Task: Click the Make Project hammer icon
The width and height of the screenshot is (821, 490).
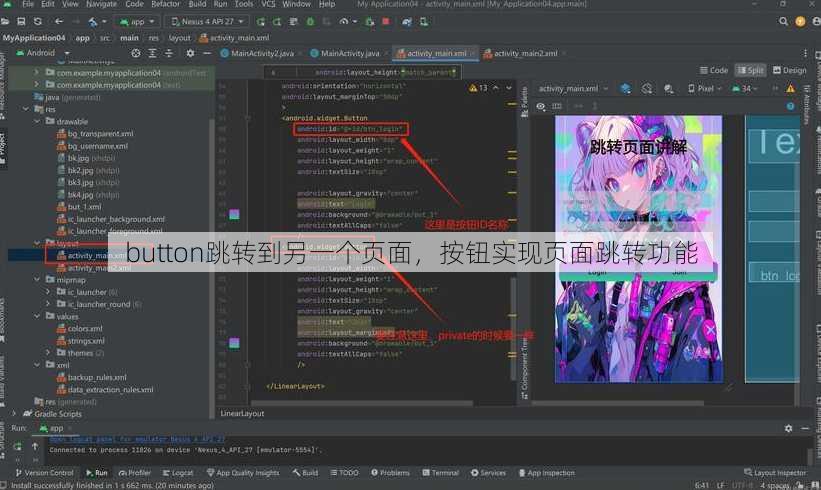Action: 93,21
